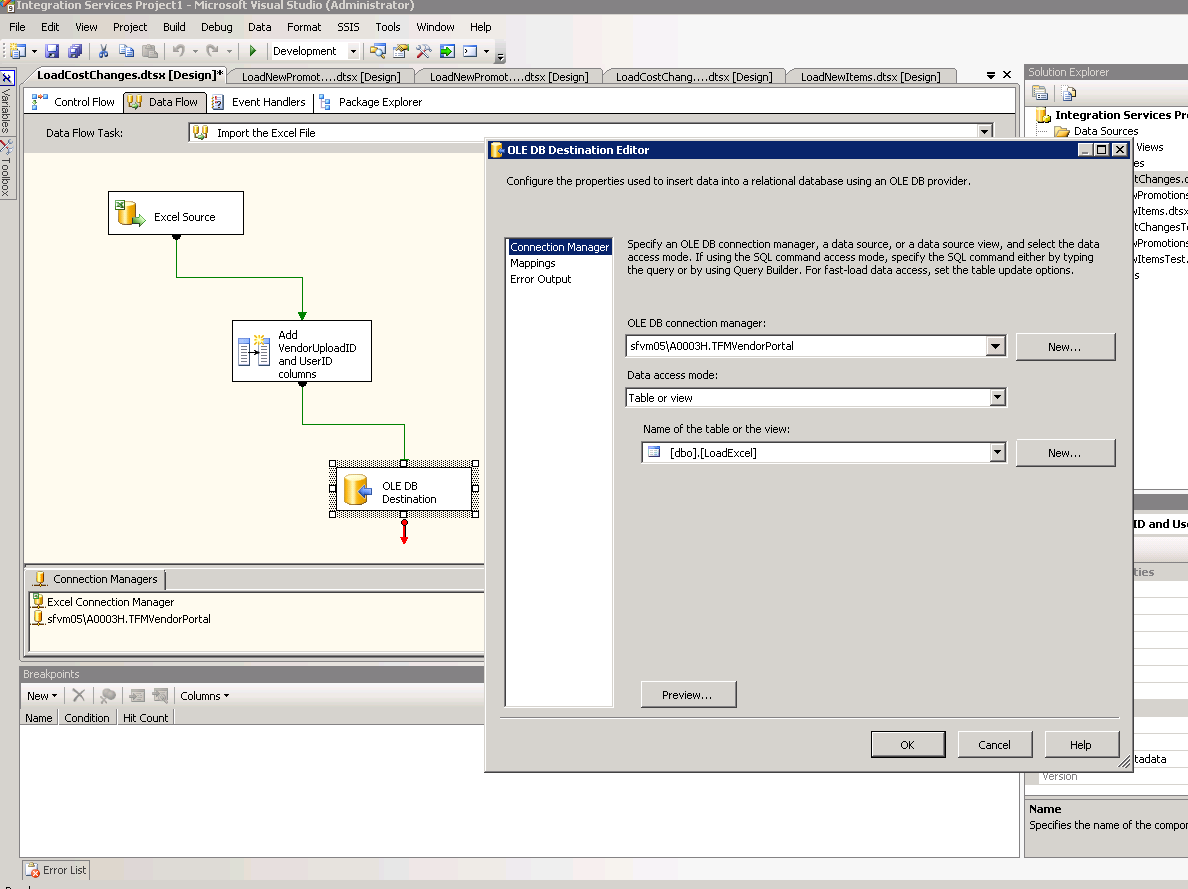Click the Undo icon on the toolbar
Viewport: 1188px width, 889px height.
pos(180,50)
